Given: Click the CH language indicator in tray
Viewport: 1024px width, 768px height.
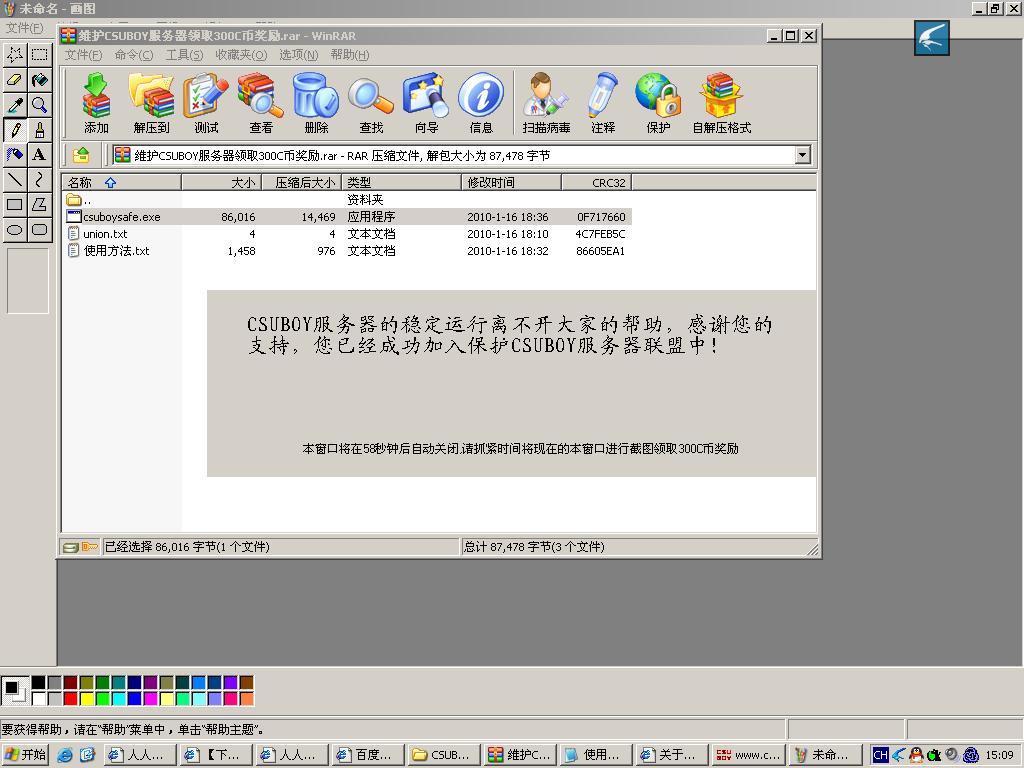Looking at the screenshot, I should click(880, 755).
